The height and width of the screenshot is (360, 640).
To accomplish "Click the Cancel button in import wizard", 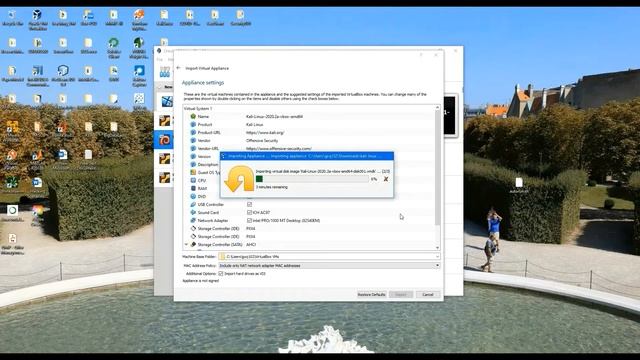I will 428,294.
